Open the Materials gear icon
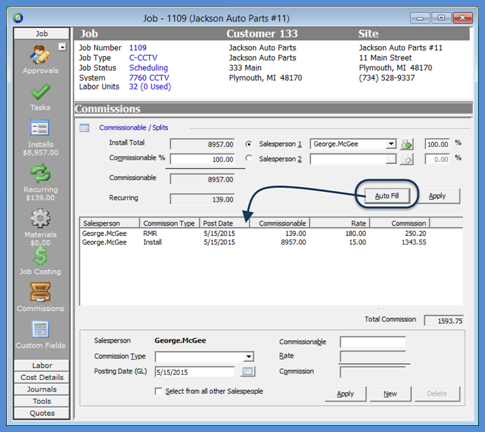The width and height of the screenshot is (485, 432). coord(40,218)
